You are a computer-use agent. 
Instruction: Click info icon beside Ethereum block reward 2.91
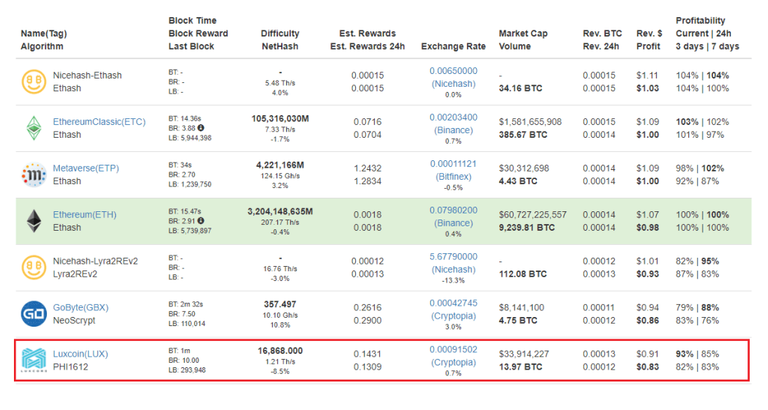pos(201,221)
